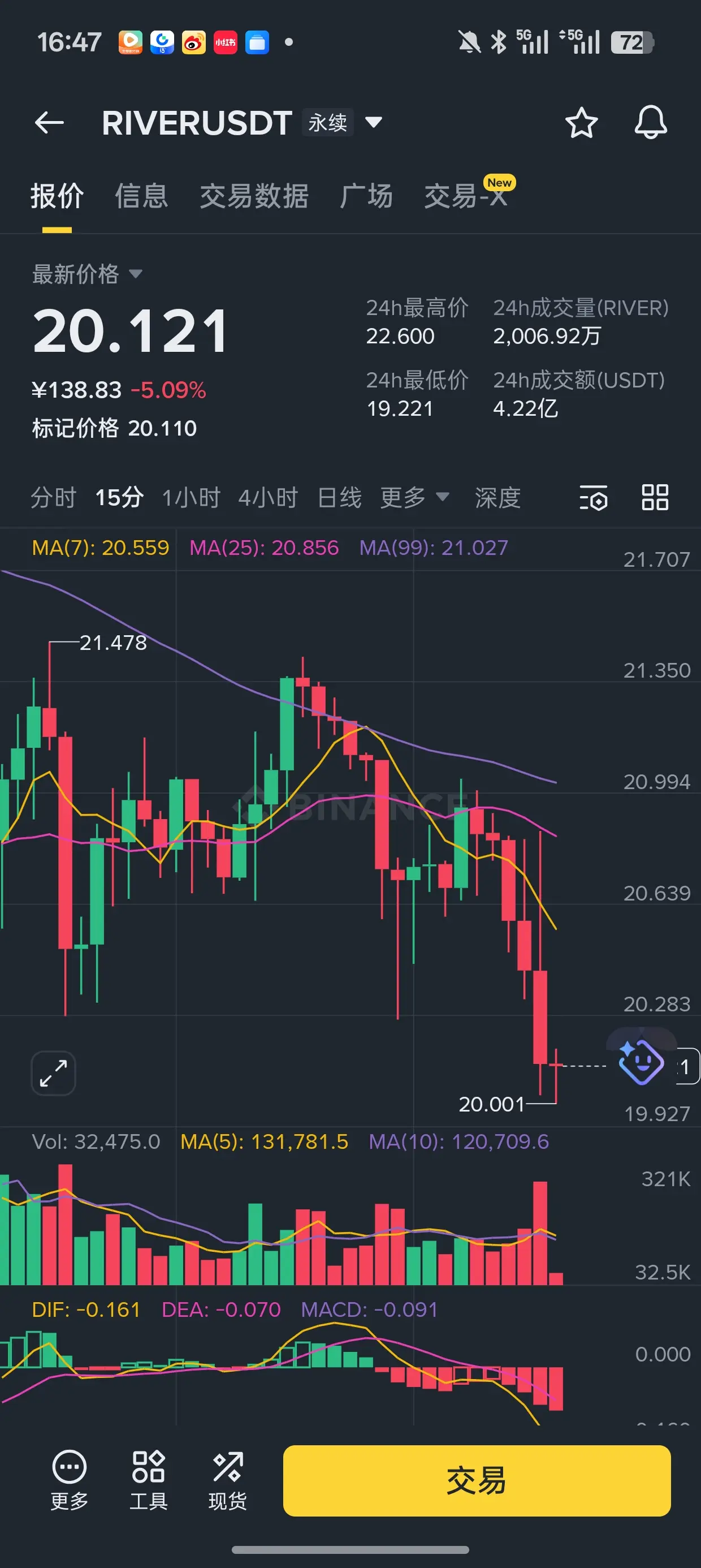This screenshot has height=1568, width=701.
Task: Tap the volume MA(10): 120,709.6 label
Action: click(x=459, y=1141)
